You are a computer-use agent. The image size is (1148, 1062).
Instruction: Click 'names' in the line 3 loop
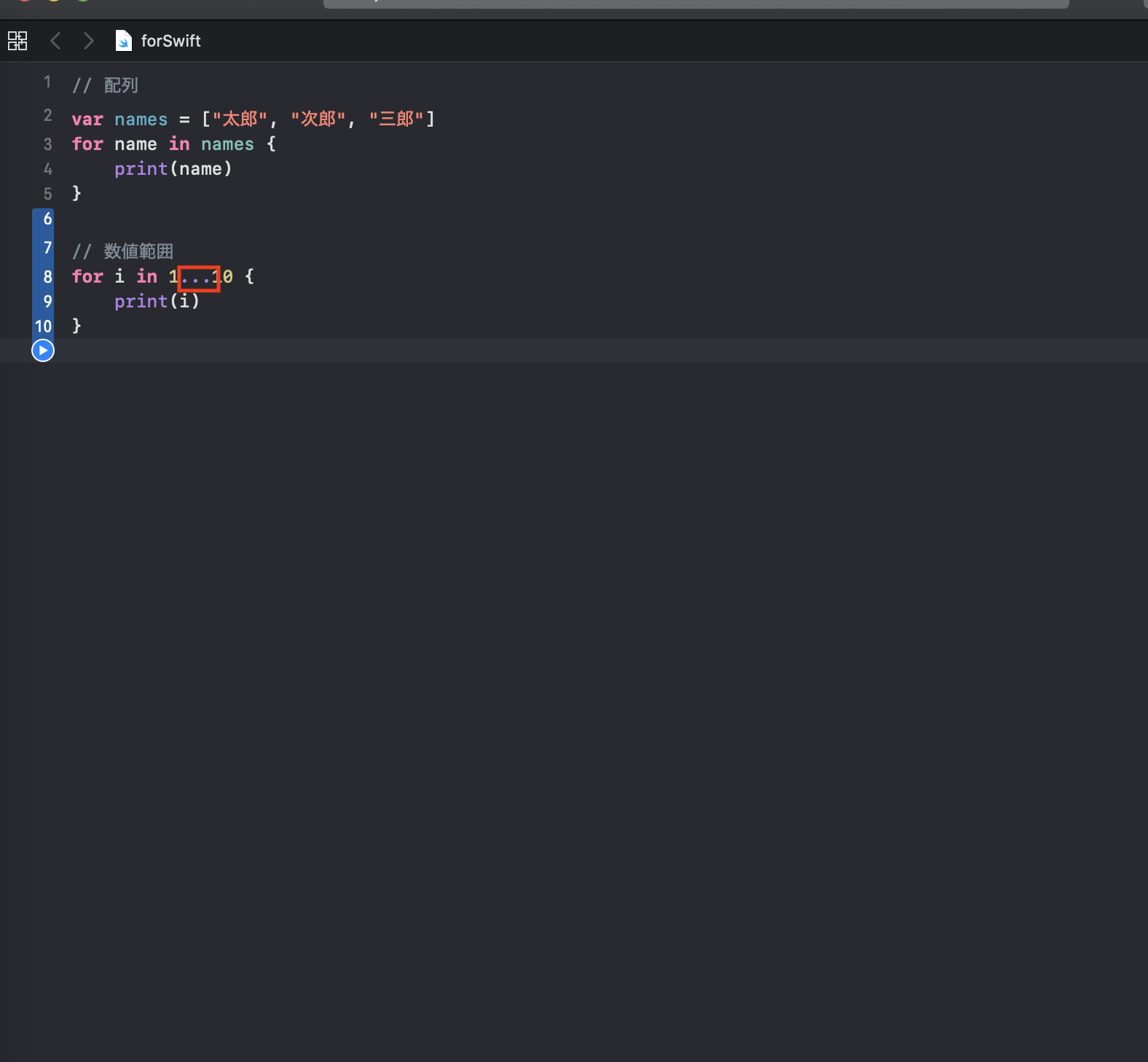click(227, 144)
